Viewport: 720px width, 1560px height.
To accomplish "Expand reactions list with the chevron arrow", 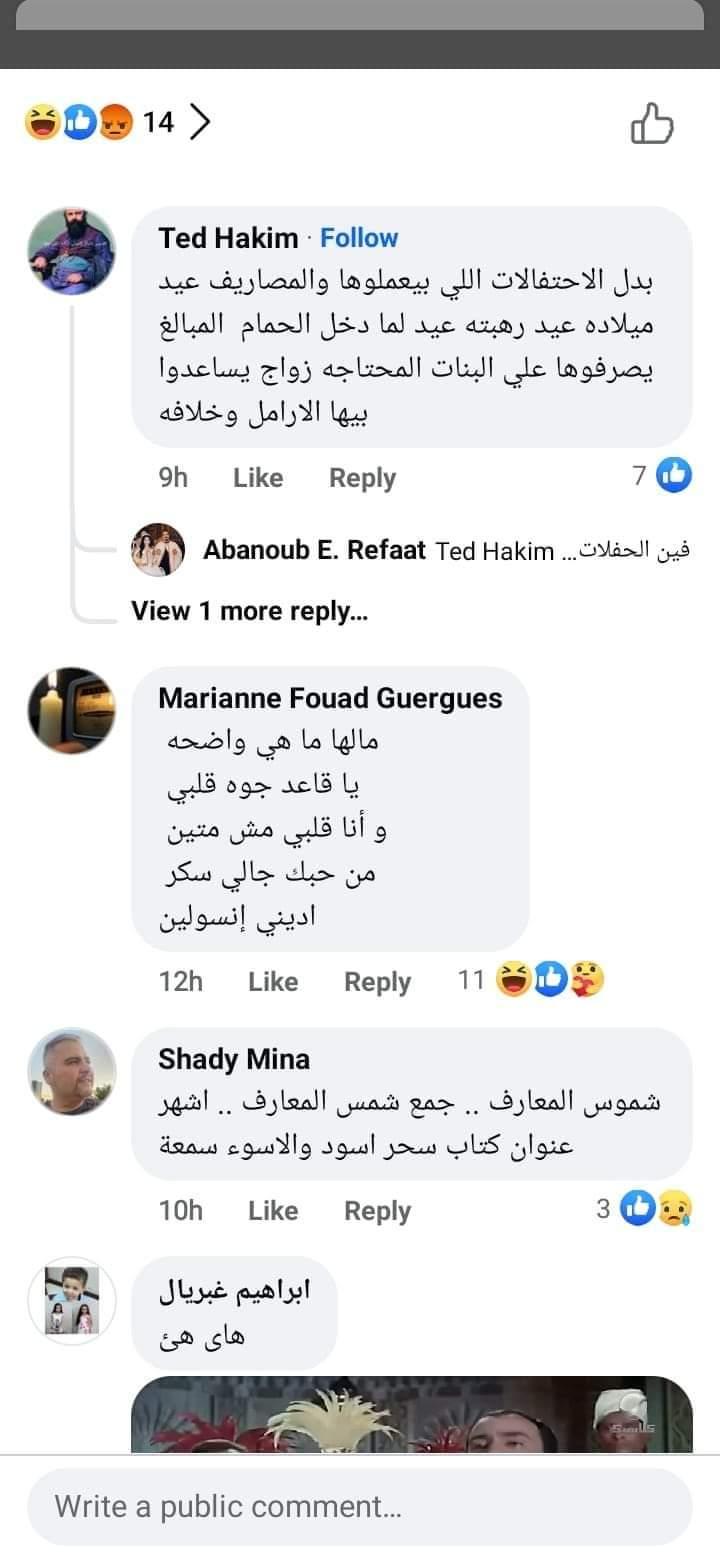I will coord(200,123).
